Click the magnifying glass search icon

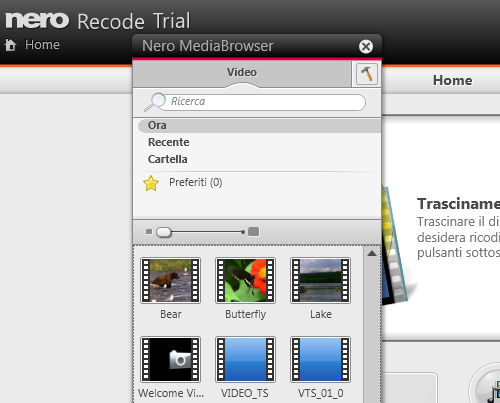(x=154, y=102)
